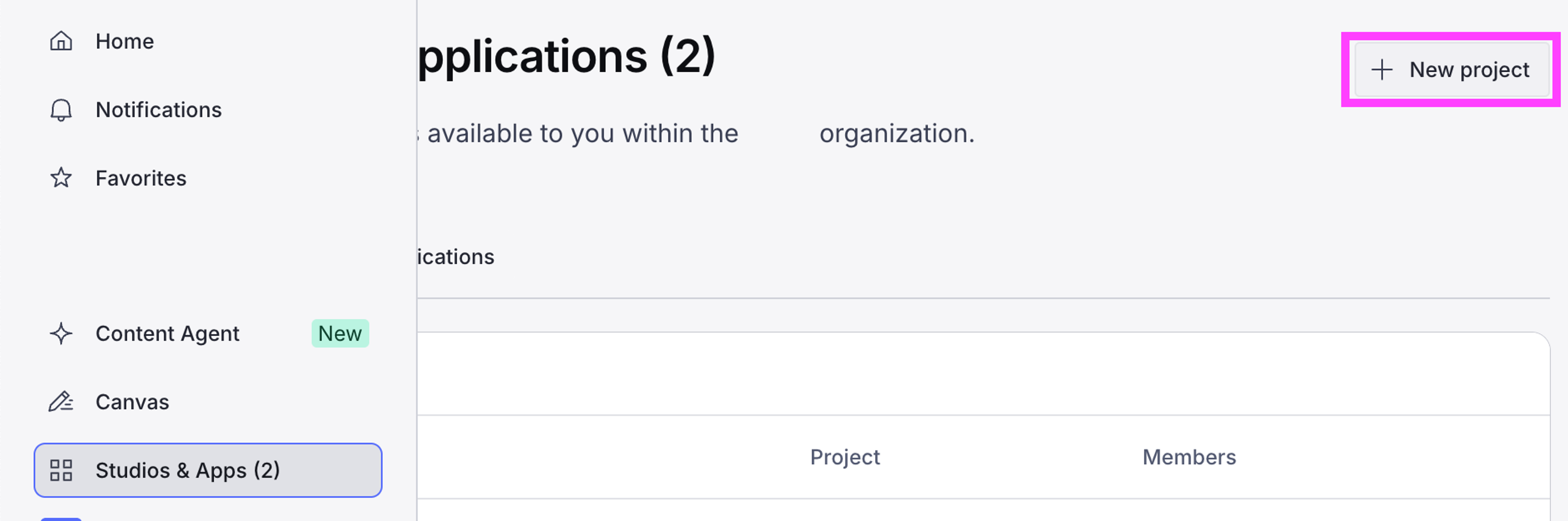Click the Studios & Apps grid icon

coord(61,470)
